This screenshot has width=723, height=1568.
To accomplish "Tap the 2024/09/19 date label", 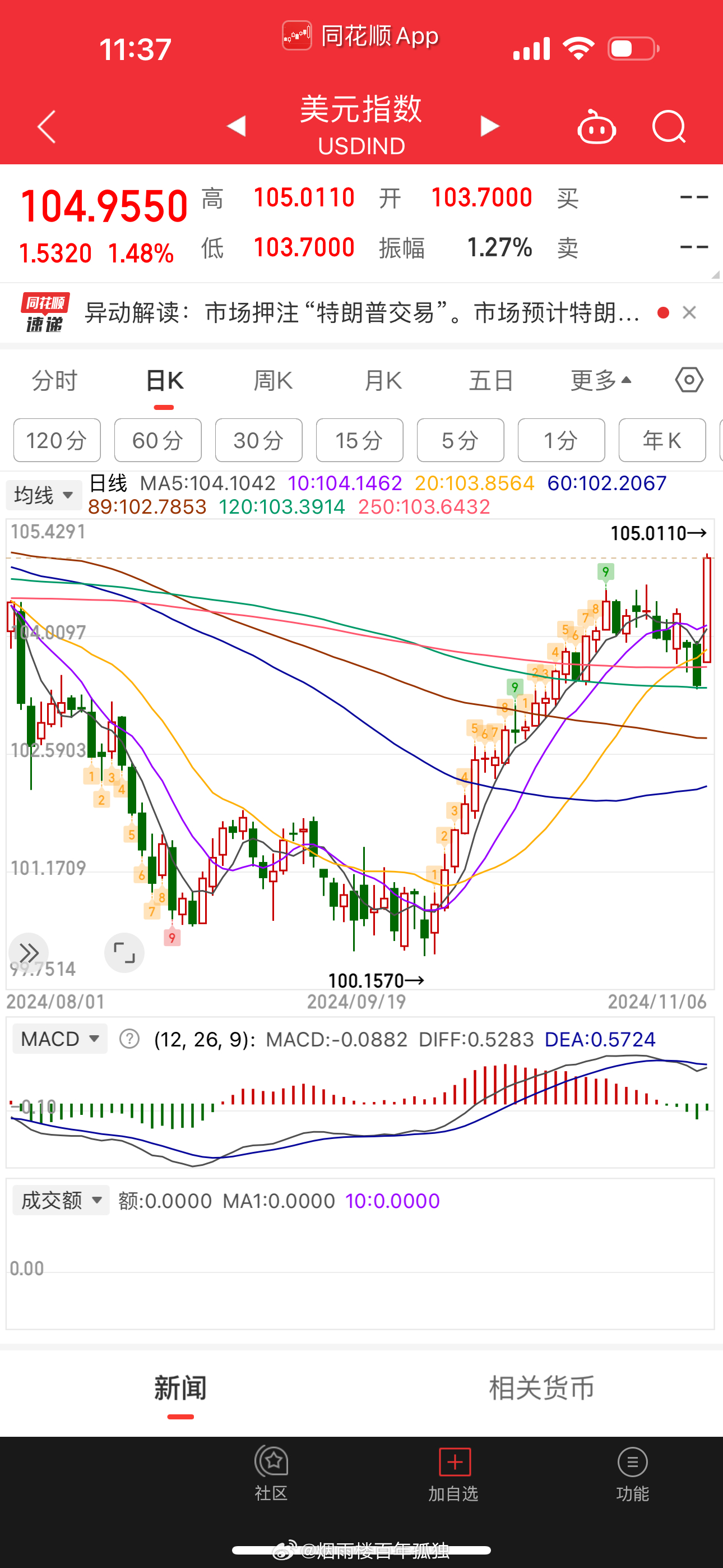I will tap(356, 1001).
